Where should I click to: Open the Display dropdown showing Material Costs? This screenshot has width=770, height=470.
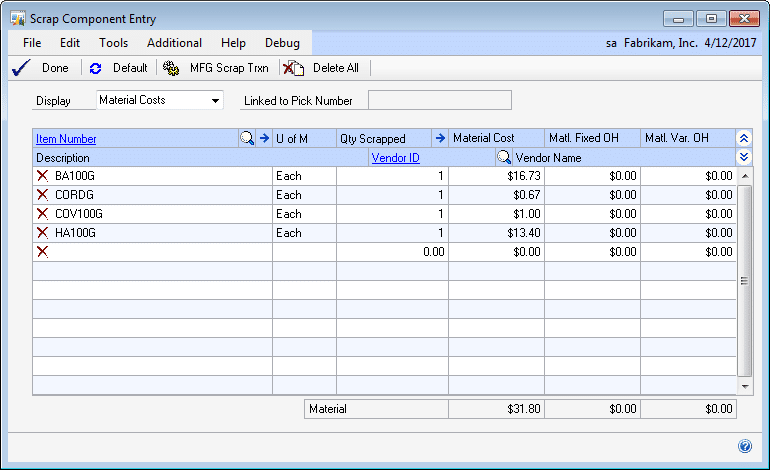click(x=215, y=100)
